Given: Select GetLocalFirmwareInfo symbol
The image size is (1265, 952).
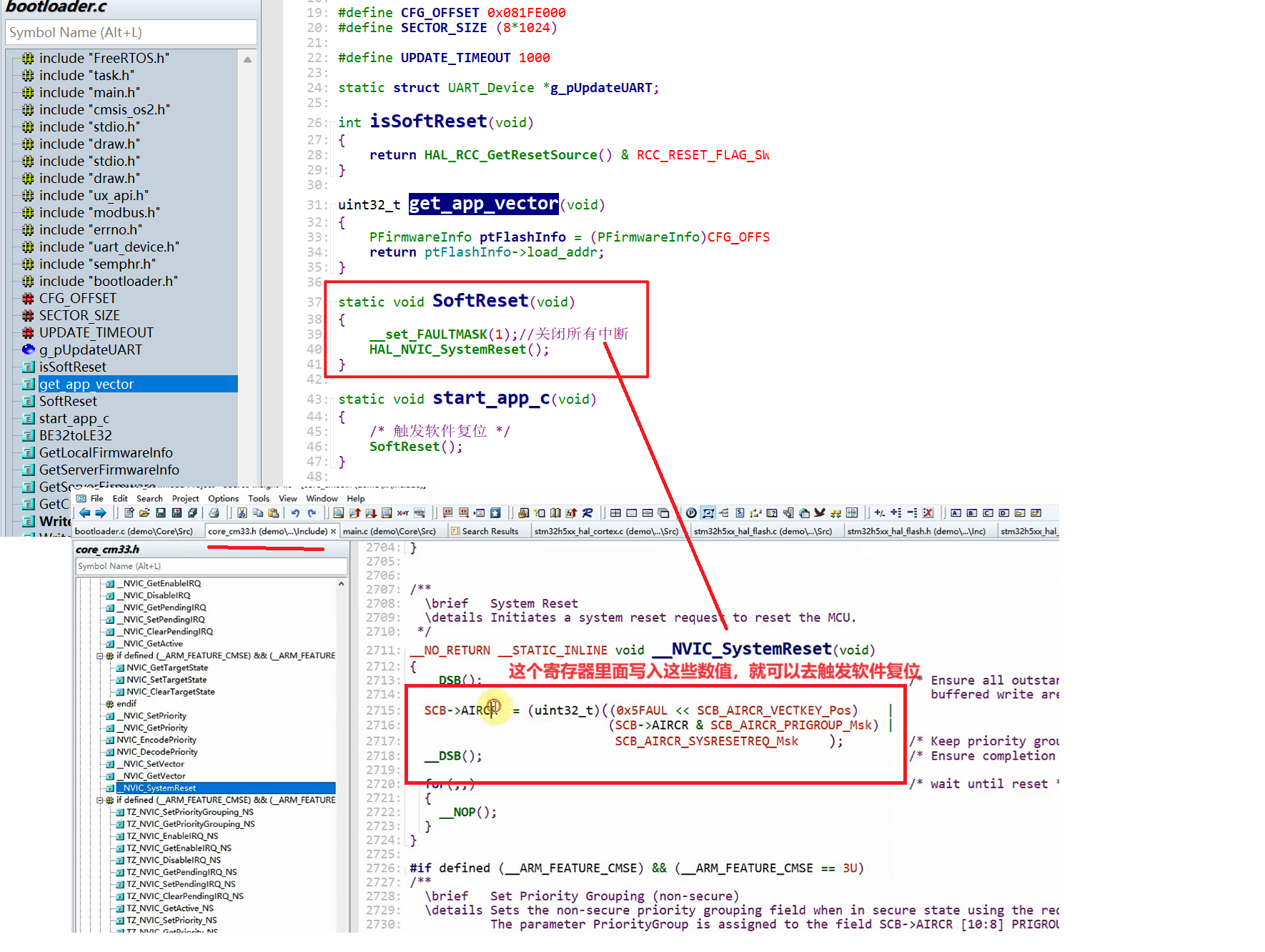Looking at the screenshot, I should (x=106, y=452).
